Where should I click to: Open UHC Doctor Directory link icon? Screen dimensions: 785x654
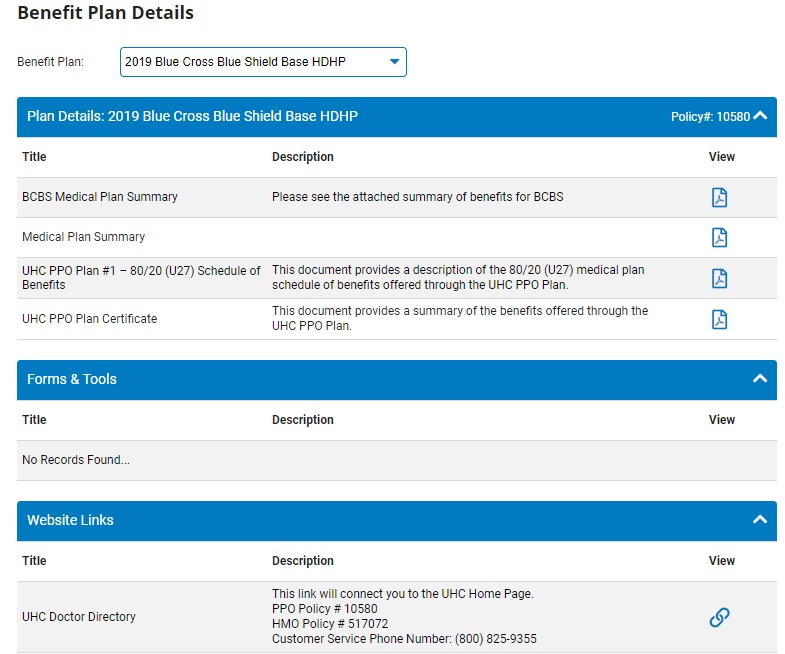[719, 617]
